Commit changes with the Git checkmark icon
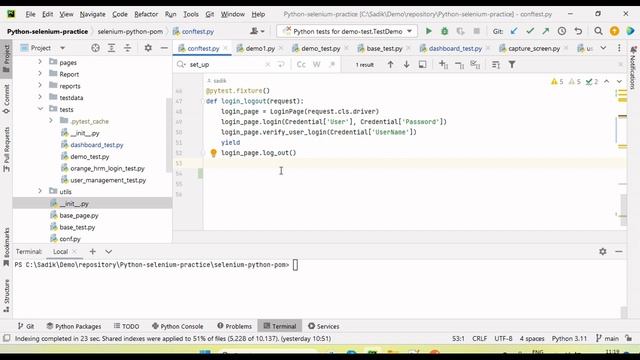The width and height of the screenshot is (640, 360). tap(530, 31)
